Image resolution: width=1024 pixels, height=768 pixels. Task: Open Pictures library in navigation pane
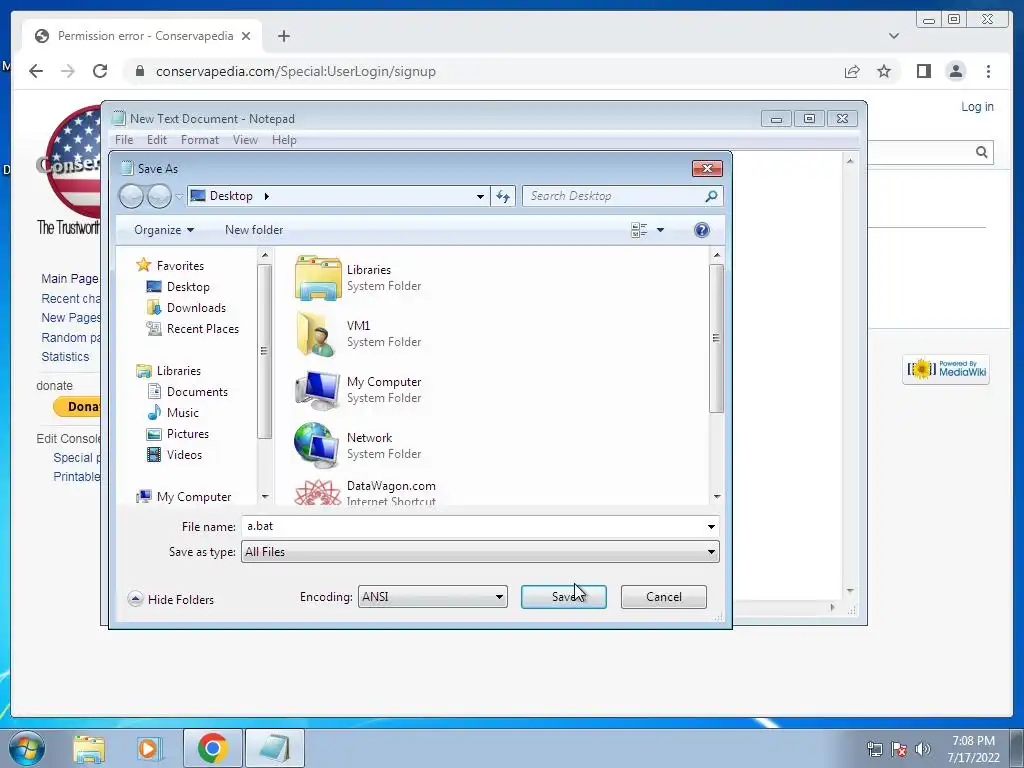(178, 434)
